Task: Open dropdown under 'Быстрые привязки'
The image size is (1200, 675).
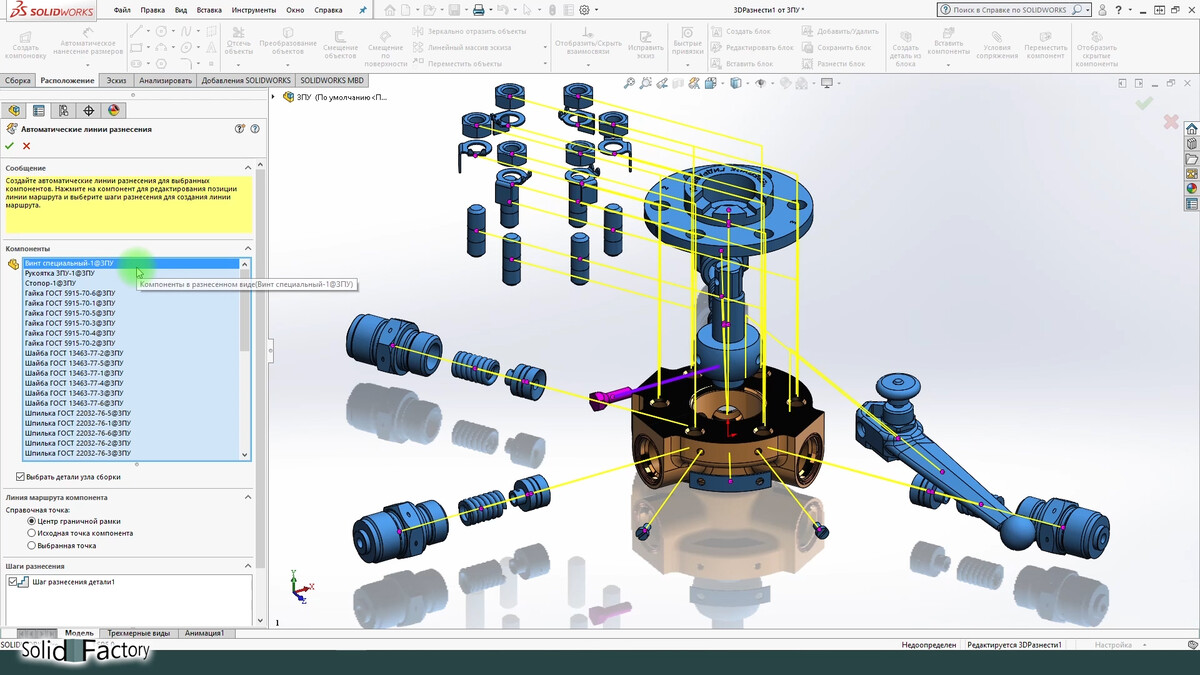Action: (x=687, y=65)
